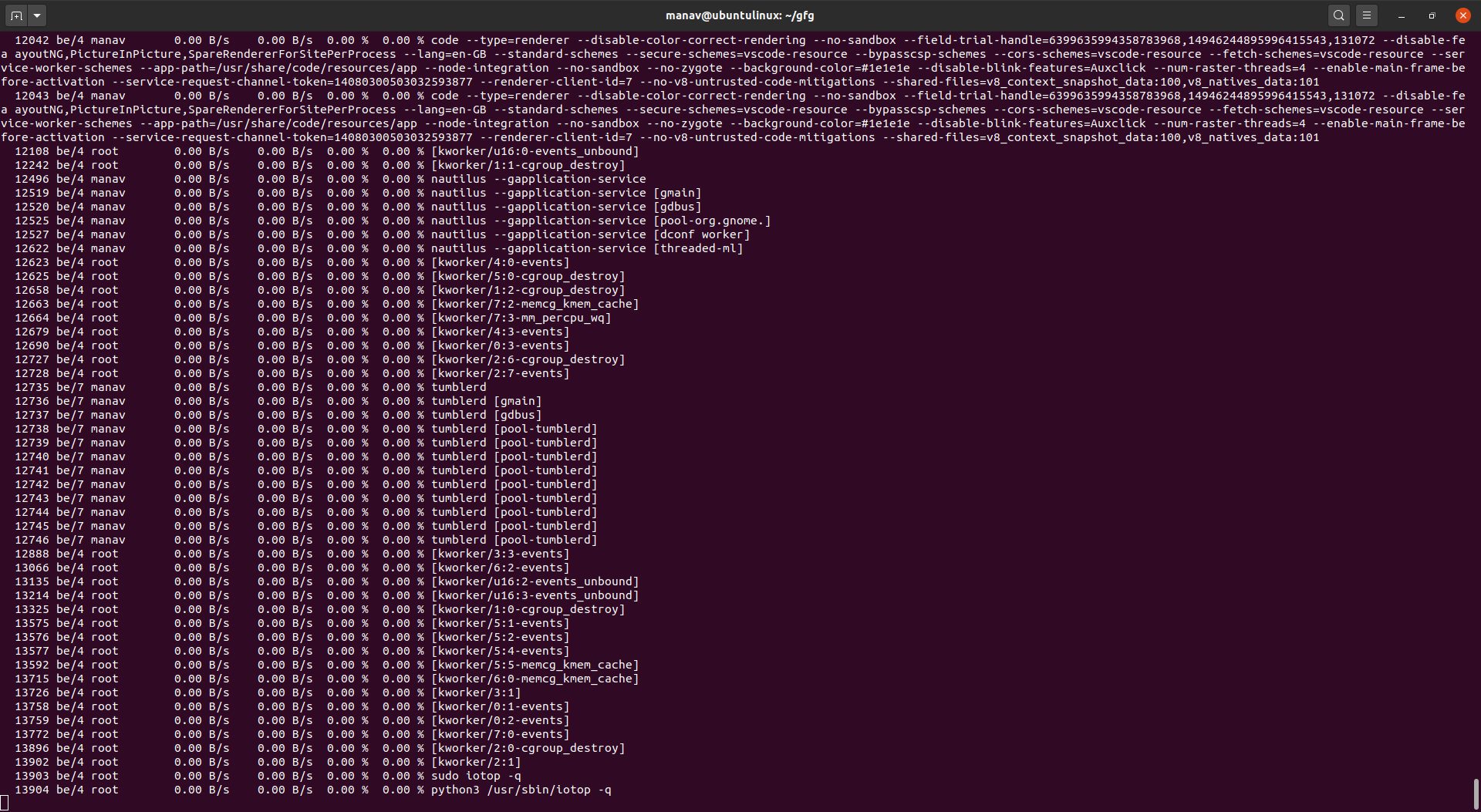
Task: Click '[kworker/7:3-mm_percpu_wq]' entry
Action: tap(521, 318)
